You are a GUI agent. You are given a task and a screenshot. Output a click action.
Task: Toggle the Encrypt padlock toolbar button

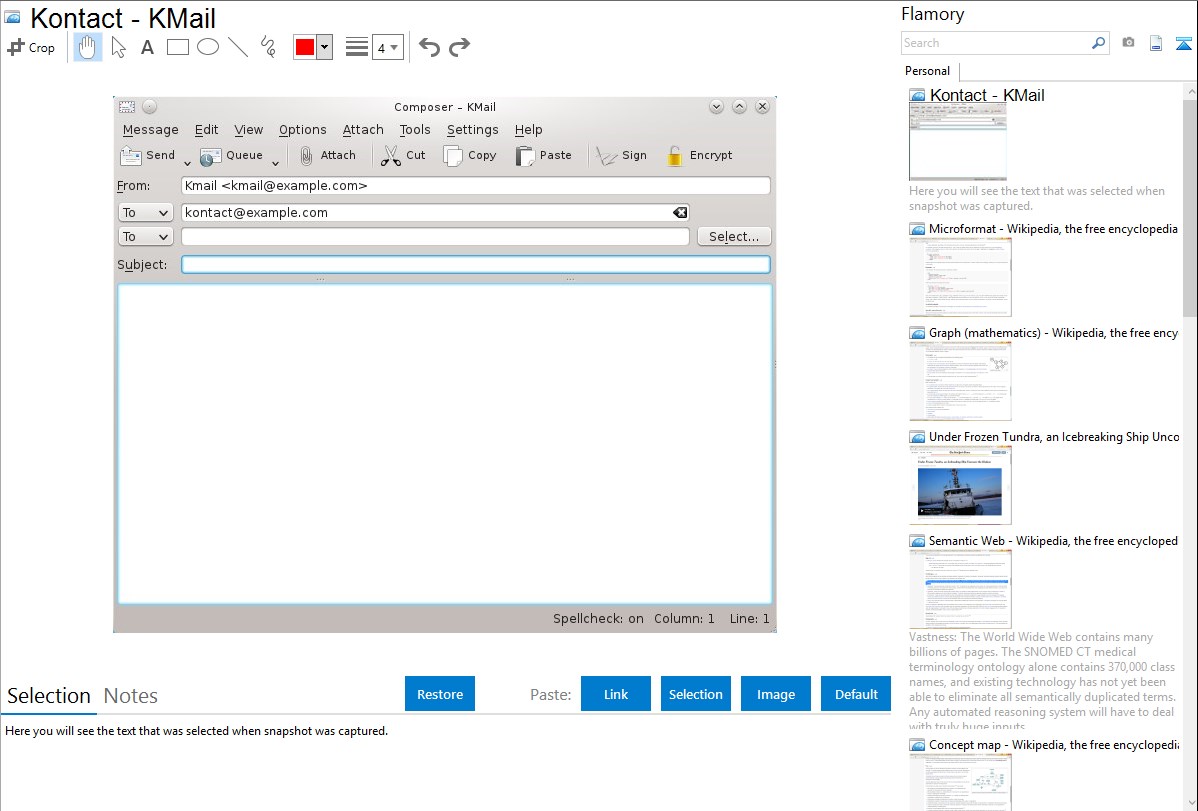click(699, 155)
